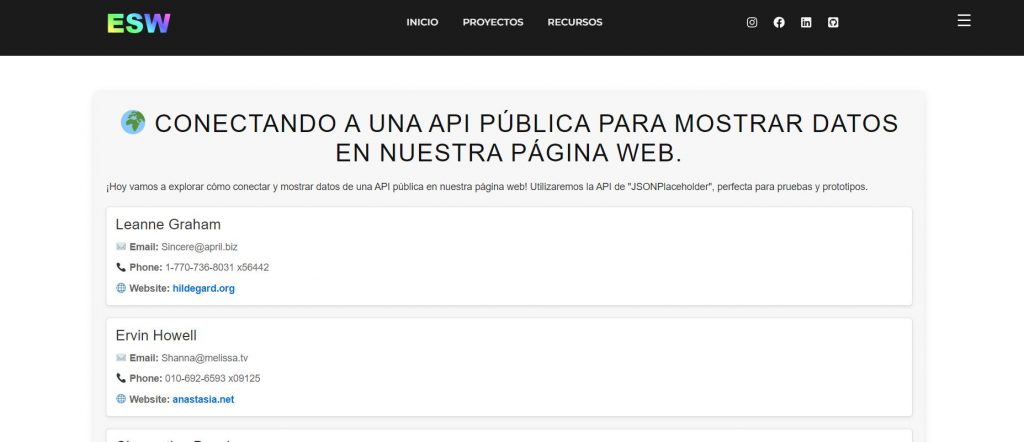1024x442 pixels.
Task: Click the phone icon in Leanne Graham's card
Action: coord(121,267)
